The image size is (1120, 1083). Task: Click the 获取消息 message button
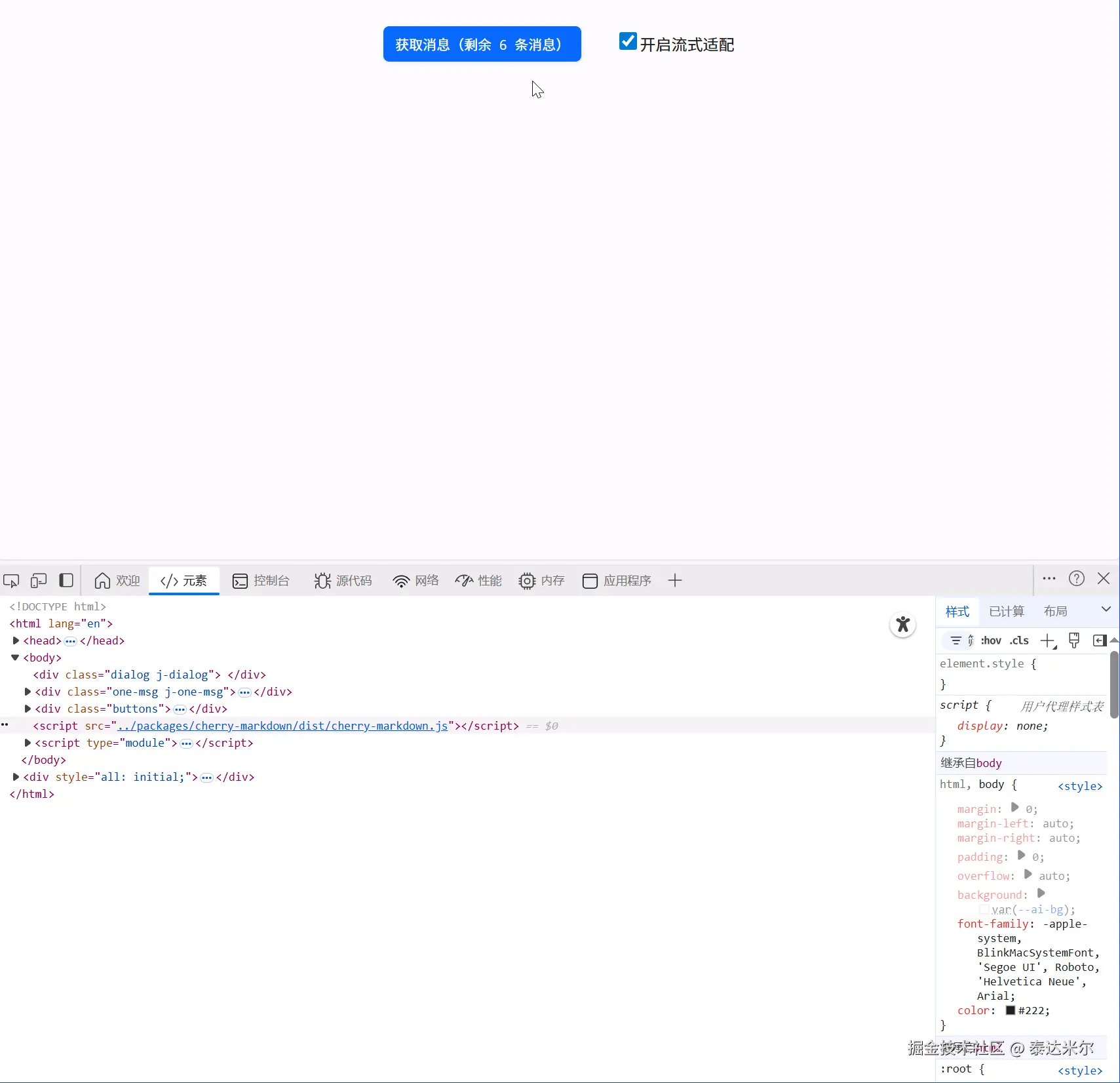coord(481,44)
